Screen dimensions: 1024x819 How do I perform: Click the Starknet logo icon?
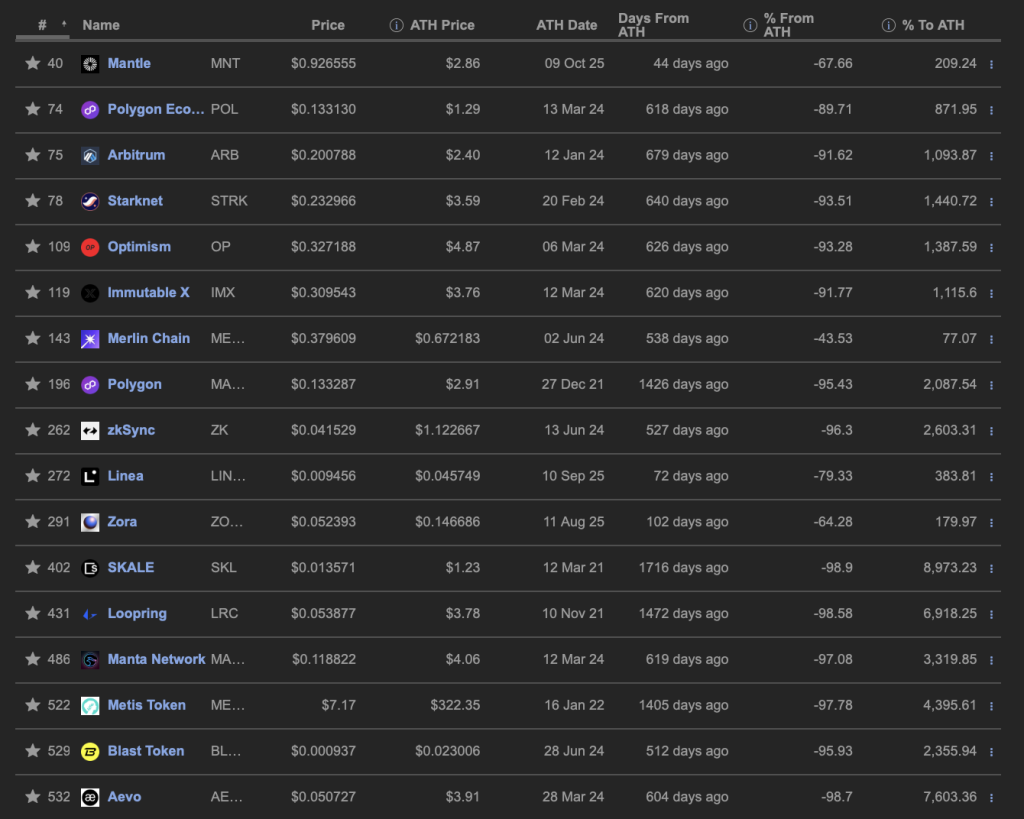[x=90, y=202]
